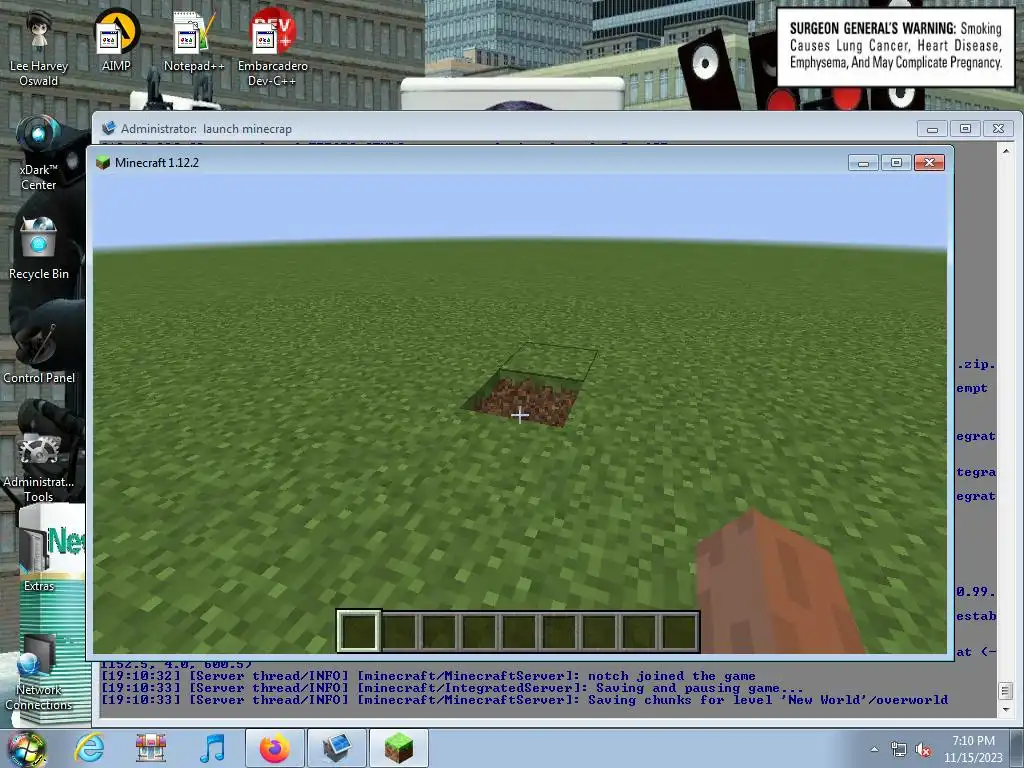The width and height of the screenshot is (1024, 768).
Task: Click the console scrollbar up arrow
Action: click(1006, 151)
